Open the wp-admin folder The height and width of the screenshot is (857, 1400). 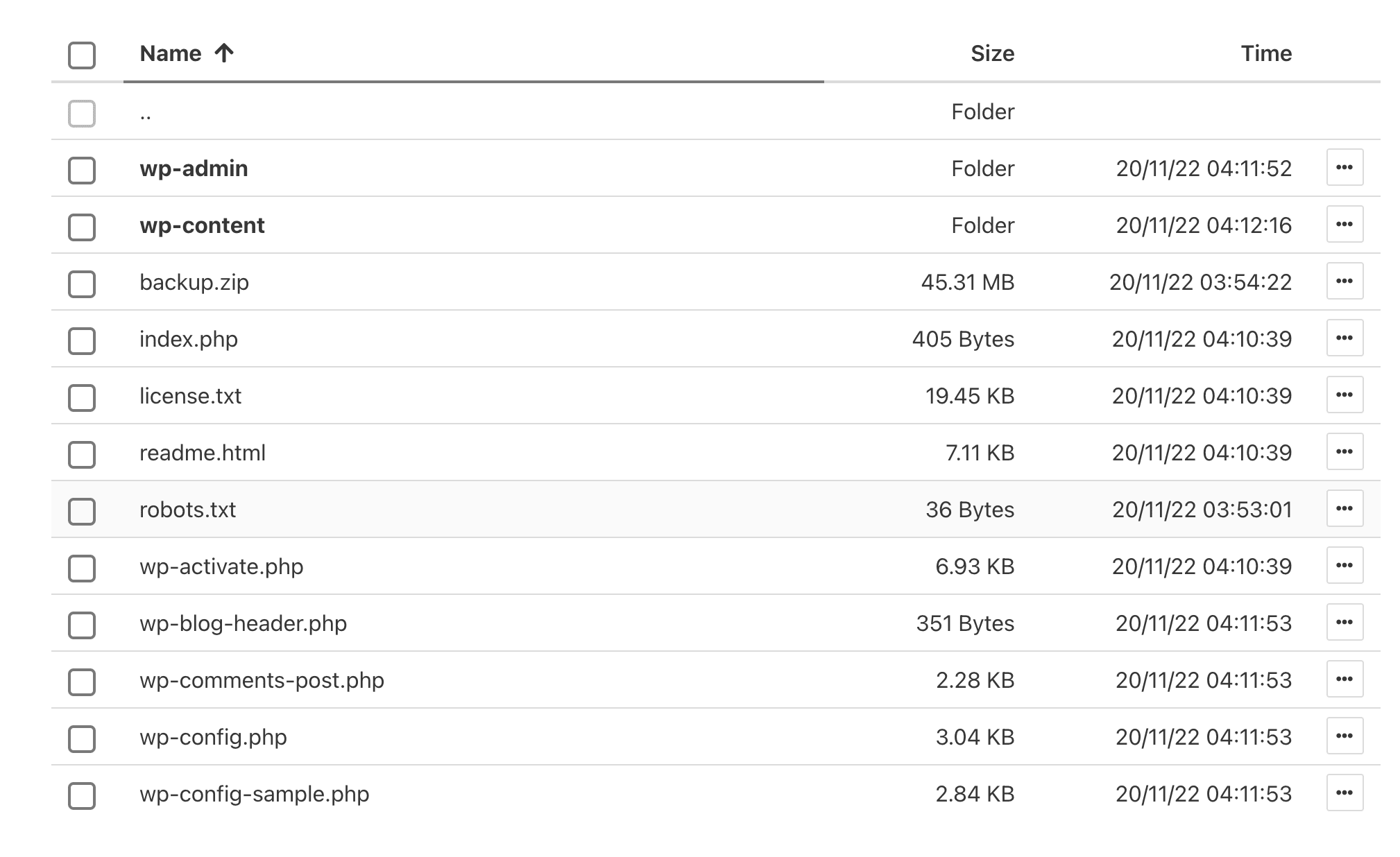pyautogui.click(x=194, y=168)
